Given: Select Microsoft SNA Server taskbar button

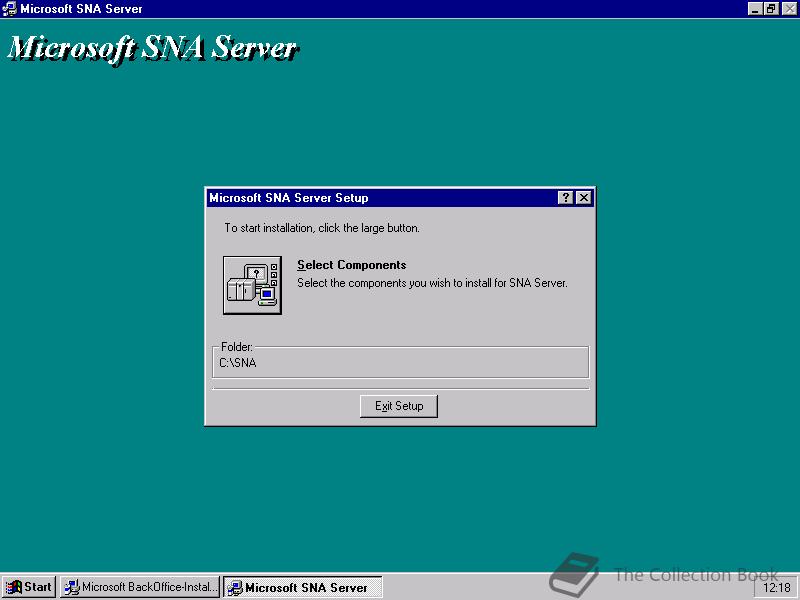Looking at the screenshot, I should click(303, 587).
